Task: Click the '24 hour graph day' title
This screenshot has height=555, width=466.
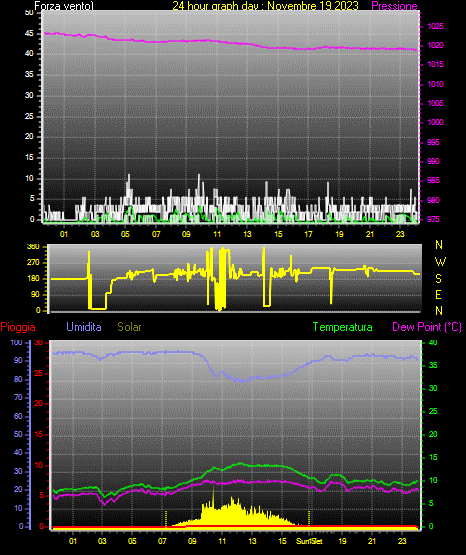Action: [x=265, y=6]
